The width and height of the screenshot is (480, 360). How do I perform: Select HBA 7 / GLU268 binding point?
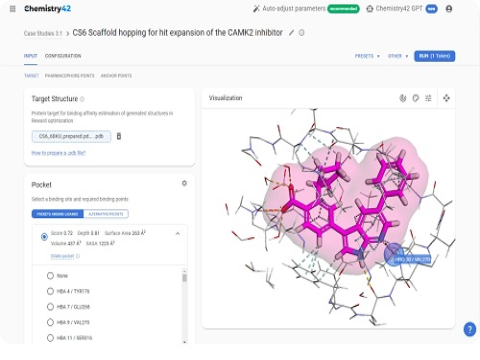(50, 307)
